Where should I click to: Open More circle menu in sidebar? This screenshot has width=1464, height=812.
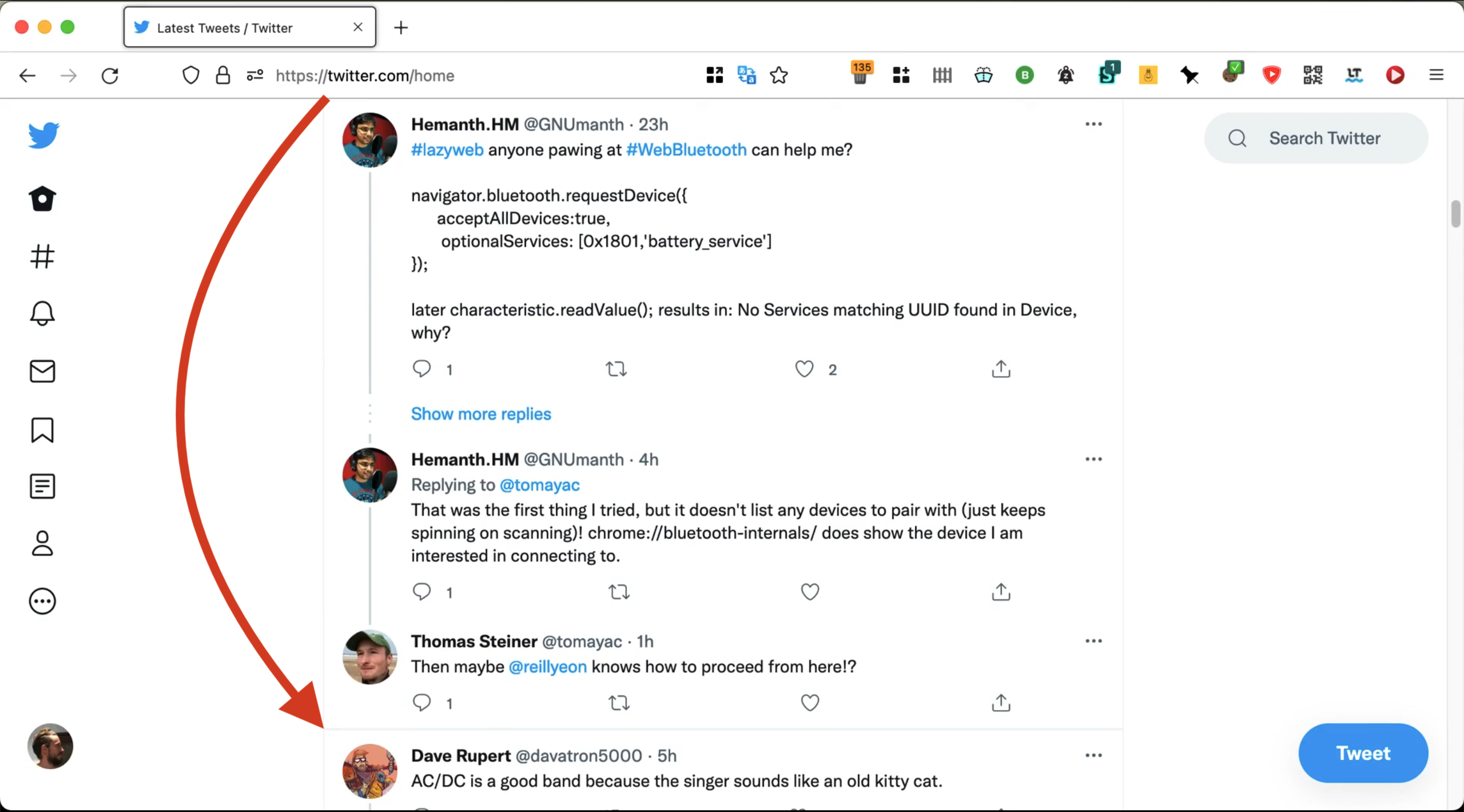click(x=42, y=602)
